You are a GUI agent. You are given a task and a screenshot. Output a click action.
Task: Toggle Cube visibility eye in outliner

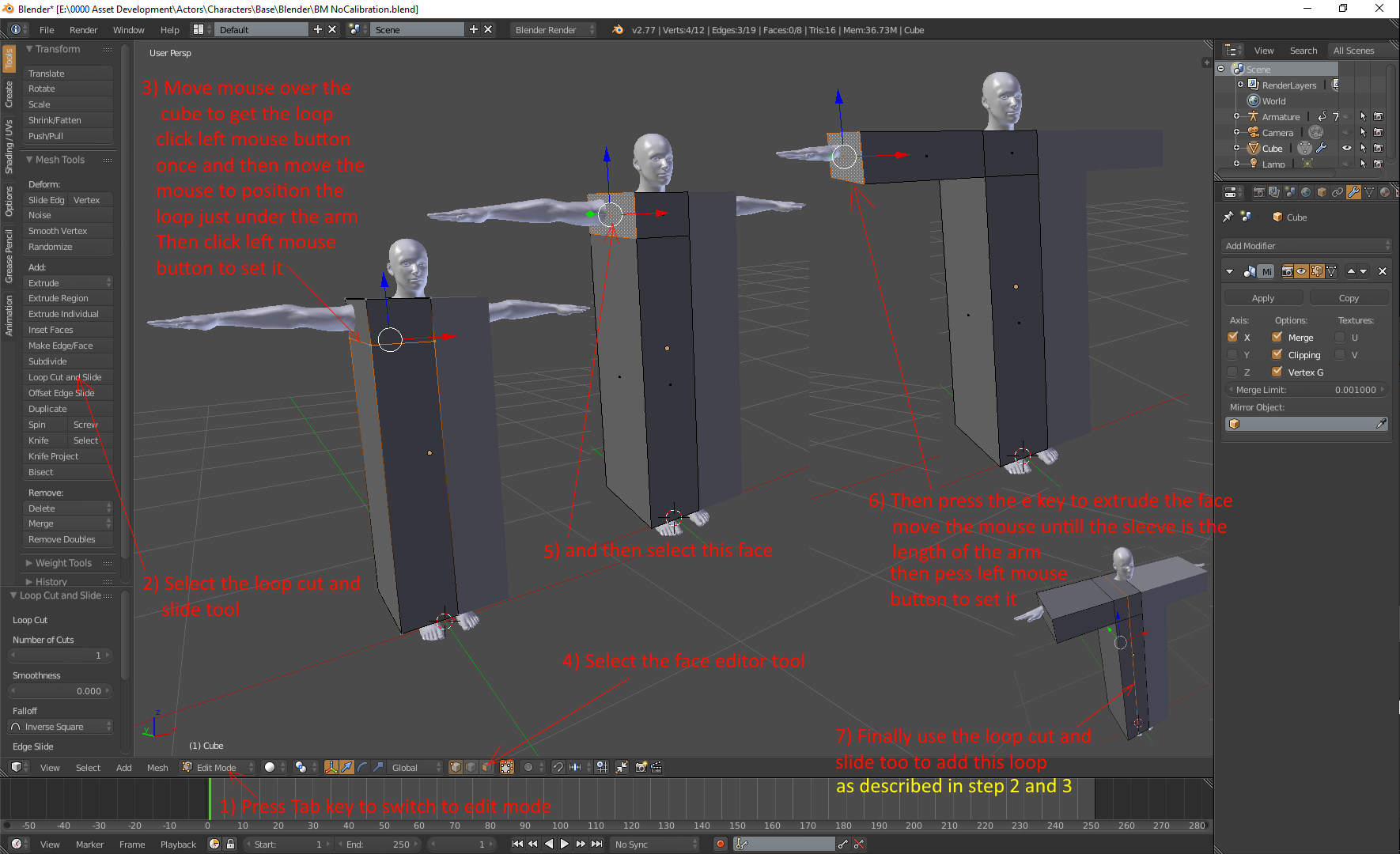click(1346, 148)
